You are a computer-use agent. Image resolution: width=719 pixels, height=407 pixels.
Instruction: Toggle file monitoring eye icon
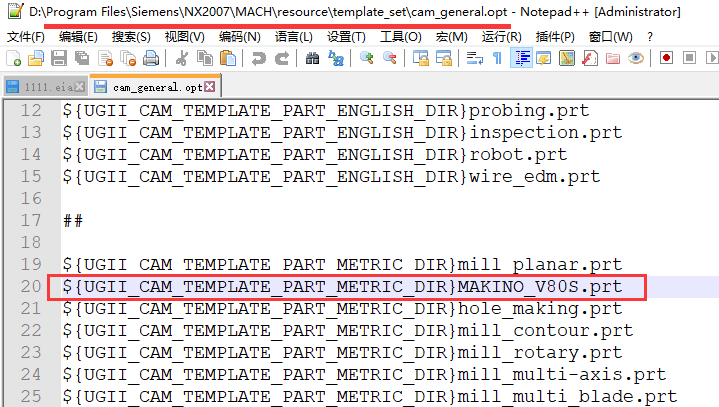click(x=636, y=58)
